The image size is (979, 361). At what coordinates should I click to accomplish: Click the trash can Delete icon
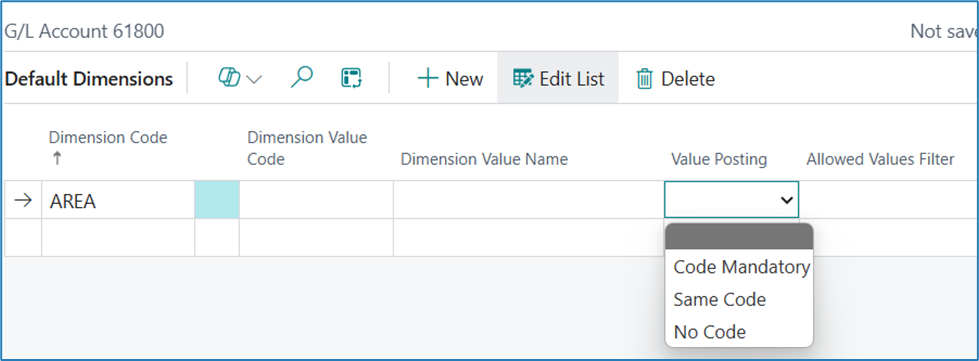point(644,79)
